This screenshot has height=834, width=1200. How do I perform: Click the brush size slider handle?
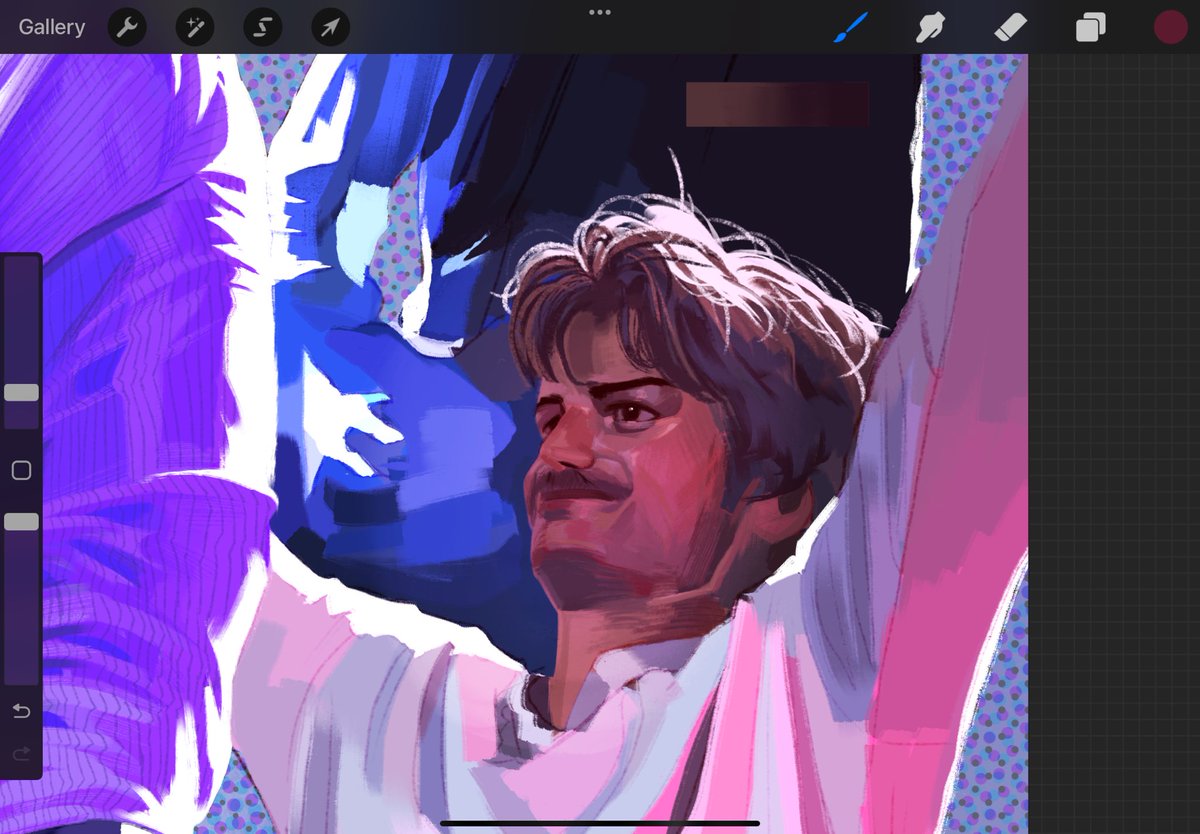21,393
